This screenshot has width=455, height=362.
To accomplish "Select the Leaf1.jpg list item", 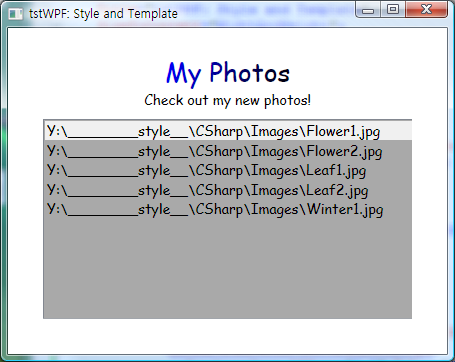I will pyautogui.click(x=228, y=170).
